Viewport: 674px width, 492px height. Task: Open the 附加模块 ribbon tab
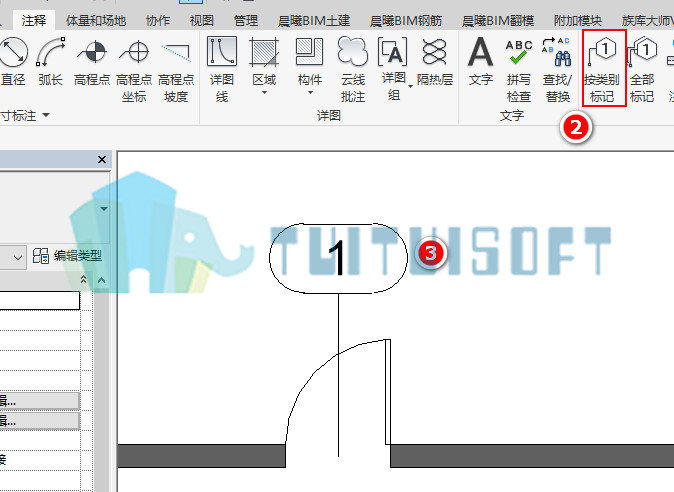577,20
